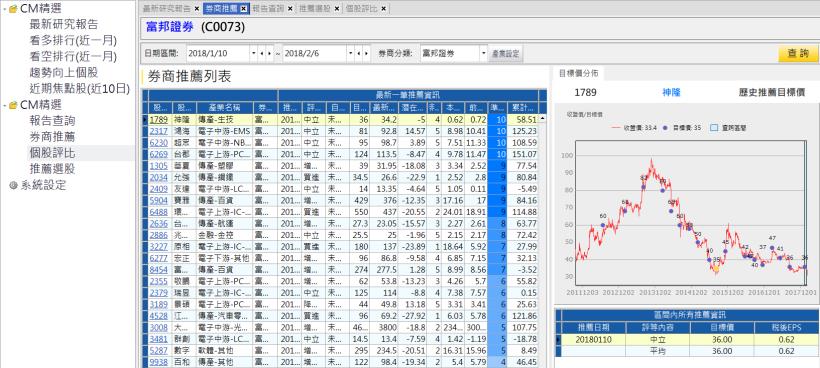Click scroll-up arrow of recommendation list
This screenshot has height=368, width=820.
click(x=542, y=119)
